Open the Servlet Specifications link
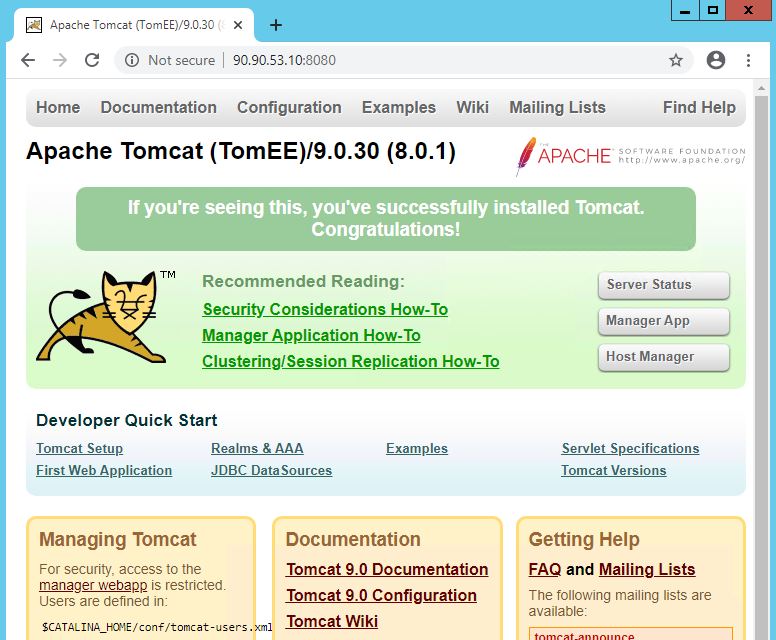 (630, 448)
